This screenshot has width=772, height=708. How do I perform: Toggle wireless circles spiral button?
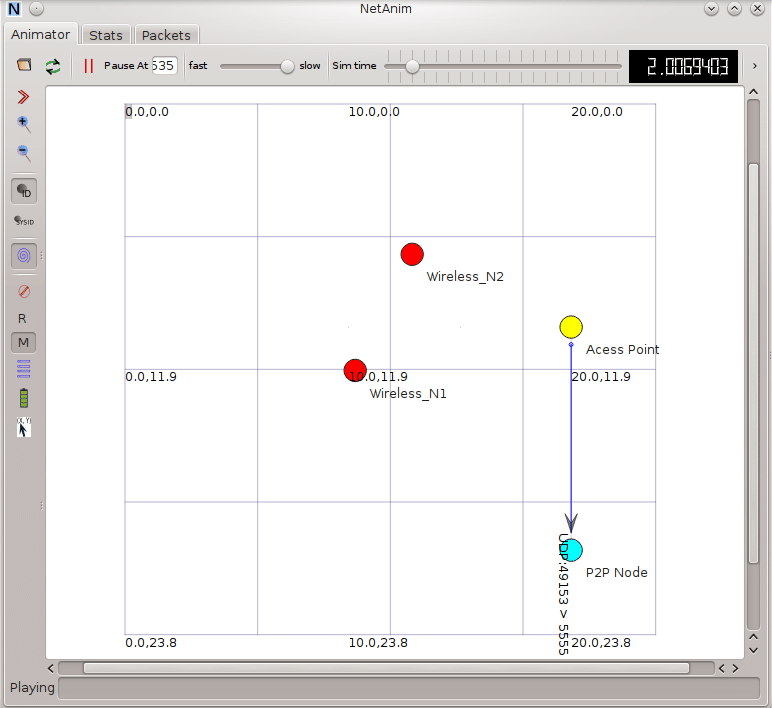tap(24, 256)
